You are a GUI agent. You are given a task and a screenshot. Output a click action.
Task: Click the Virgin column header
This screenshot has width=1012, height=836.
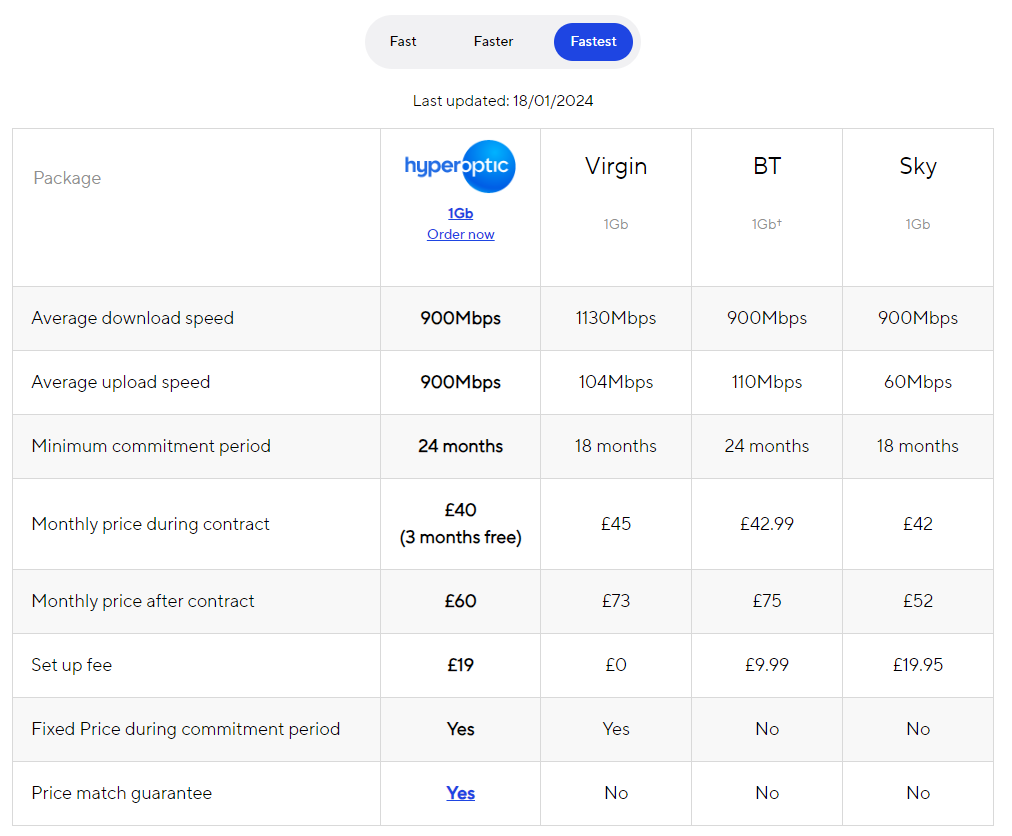[616, 166]
